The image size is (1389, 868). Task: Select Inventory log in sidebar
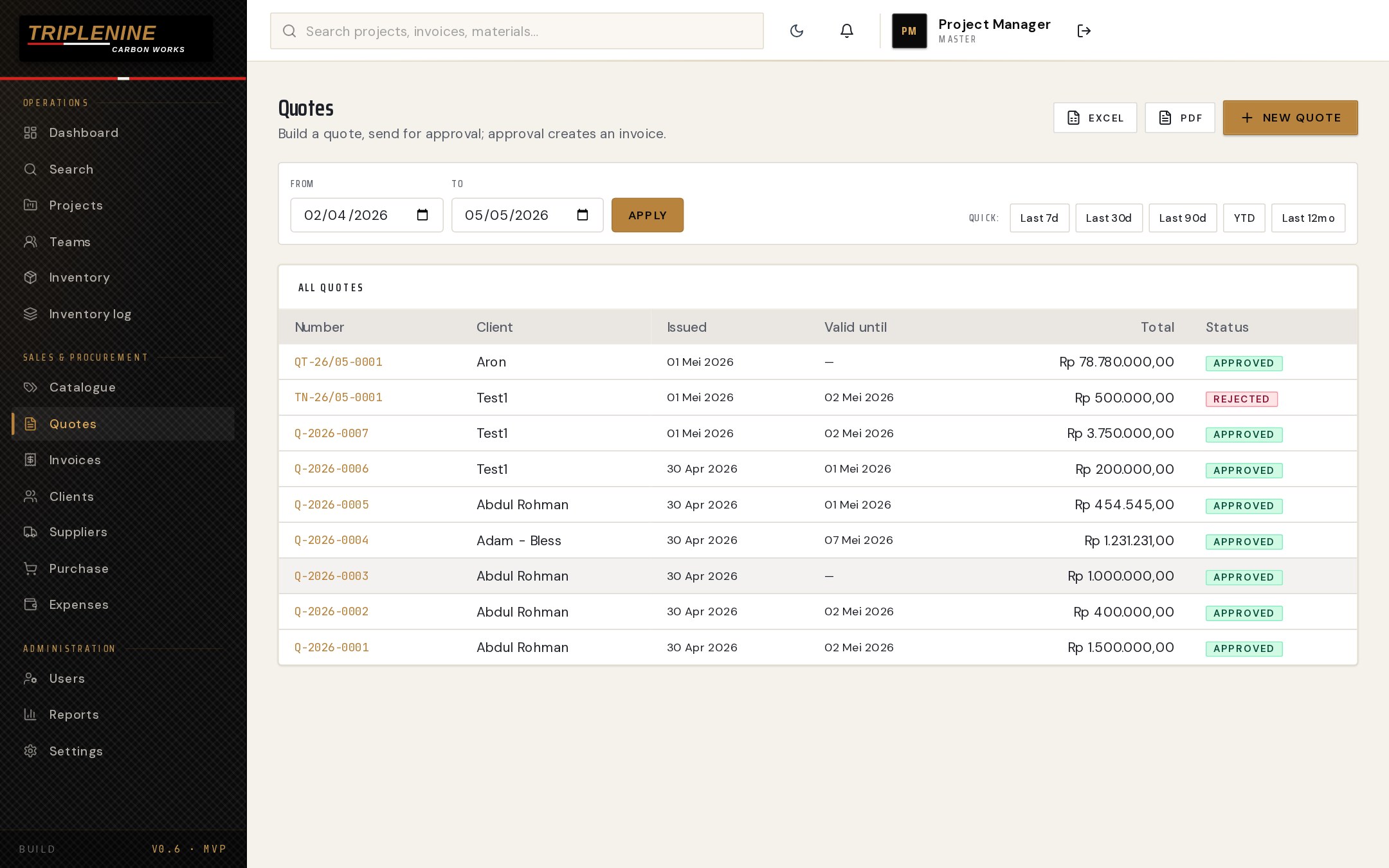click(123, 314)
